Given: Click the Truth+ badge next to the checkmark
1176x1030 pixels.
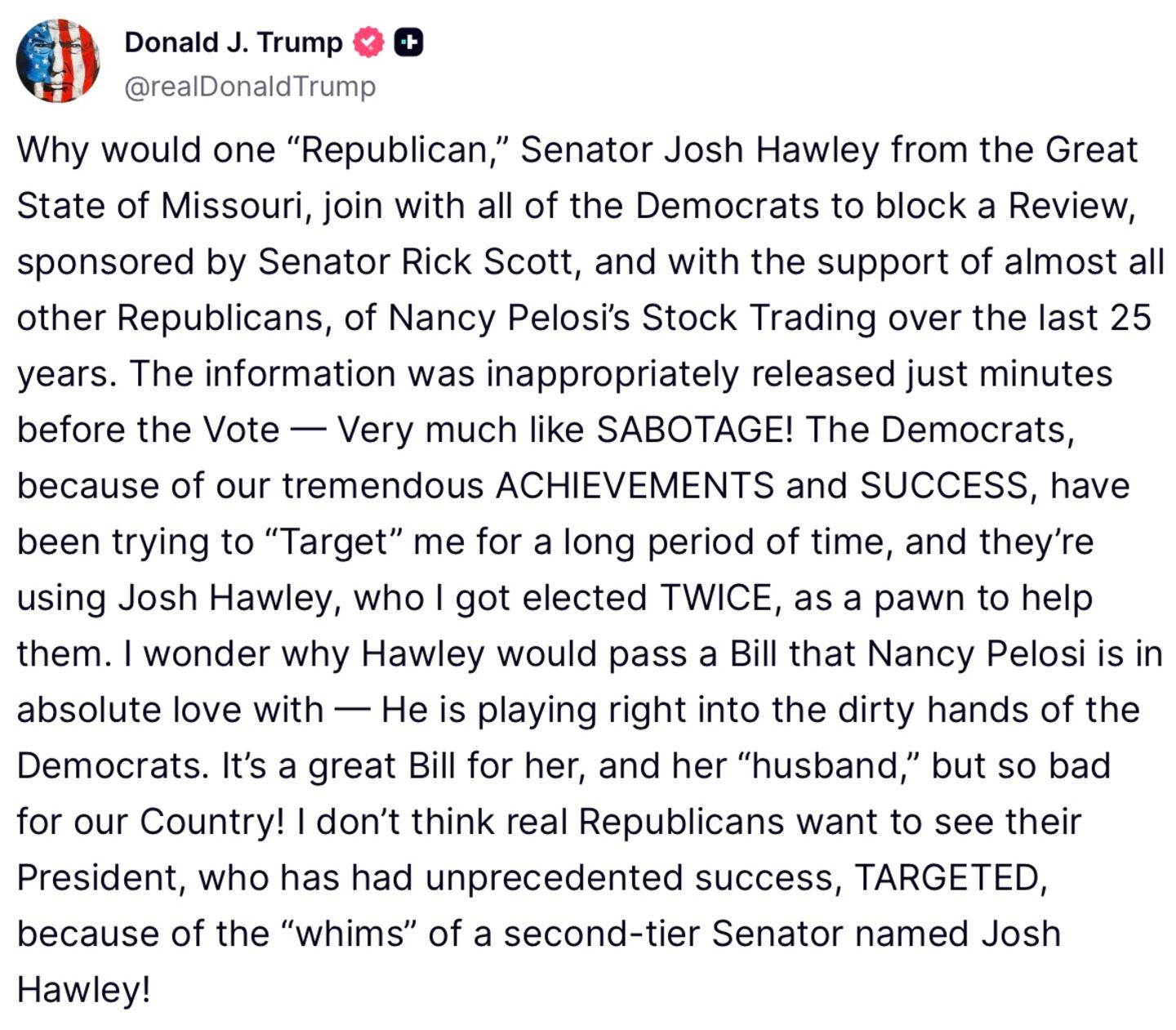Looking at the screenshot, I should click(x=411, y=39).
